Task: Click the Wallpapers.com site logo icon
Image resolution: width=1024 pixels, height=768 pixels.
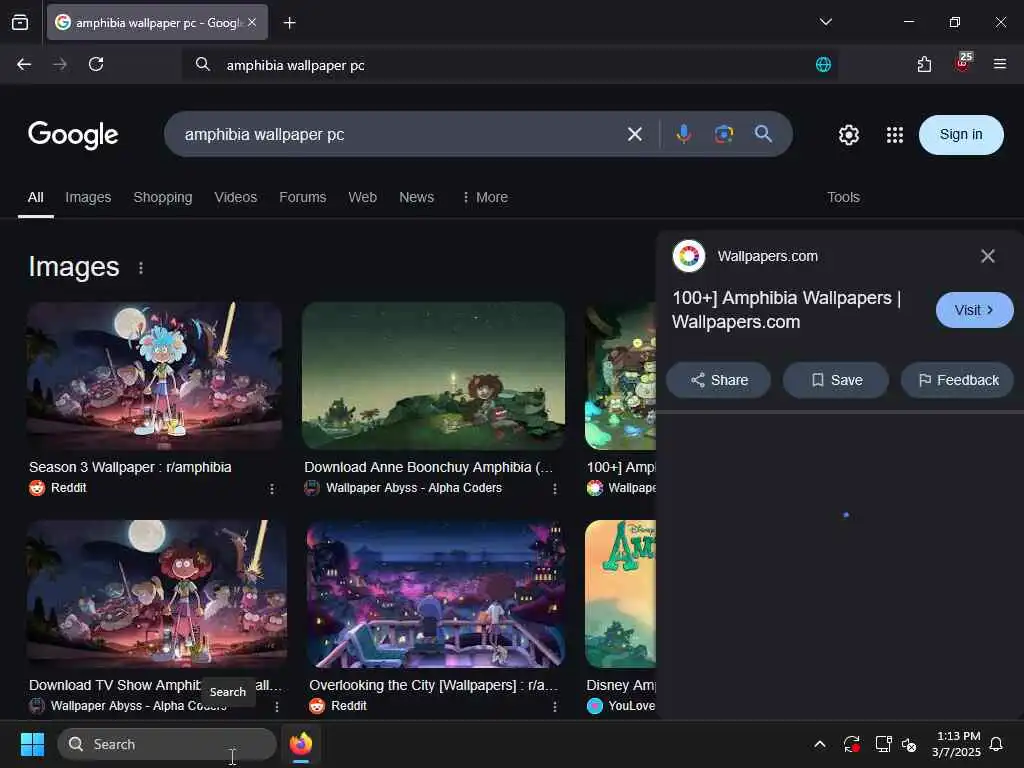Action: click(x=689, y=256)
